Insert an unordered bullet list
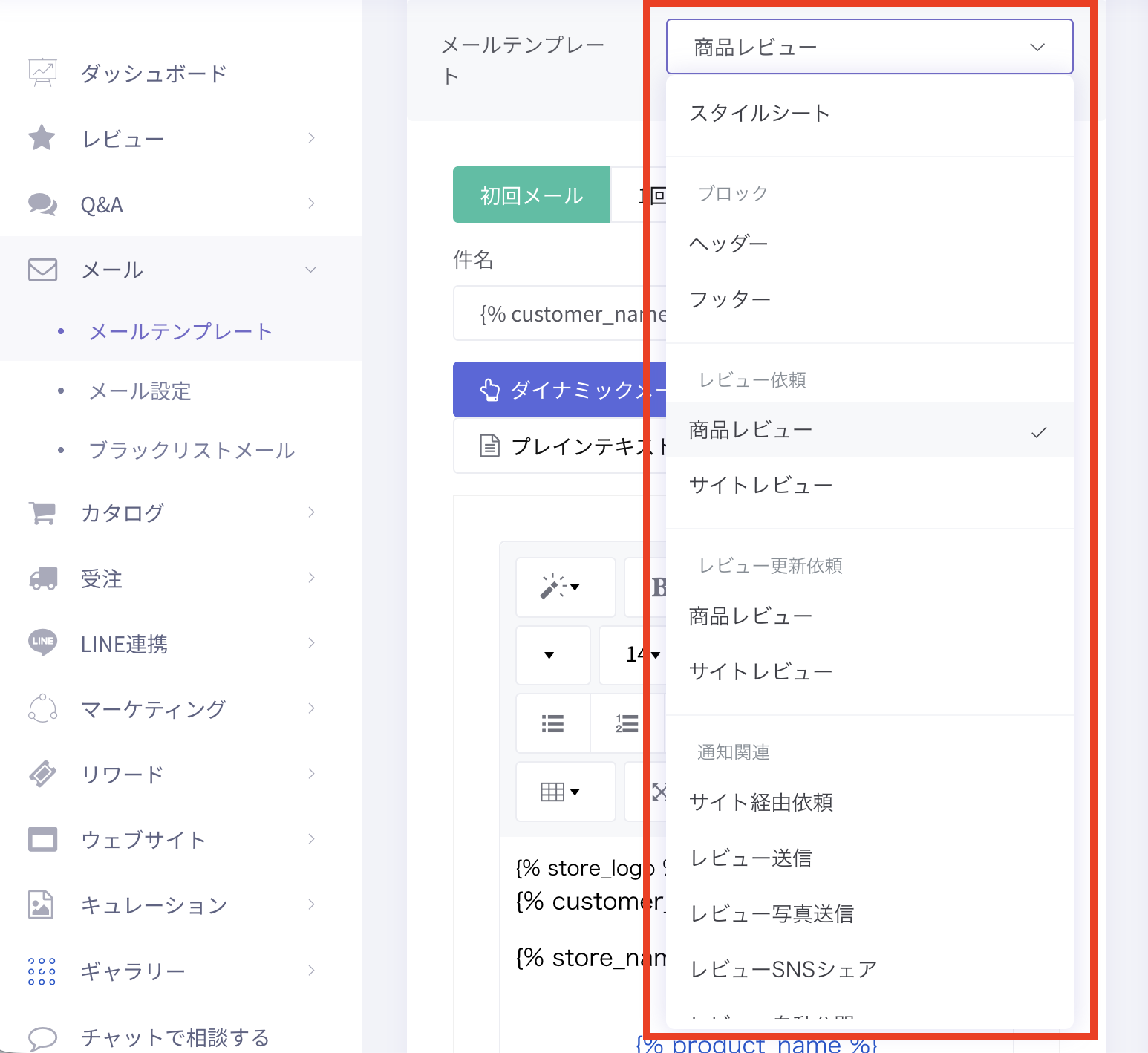The height and width of the screenshot is (1053, 1148). coord(552,723)
